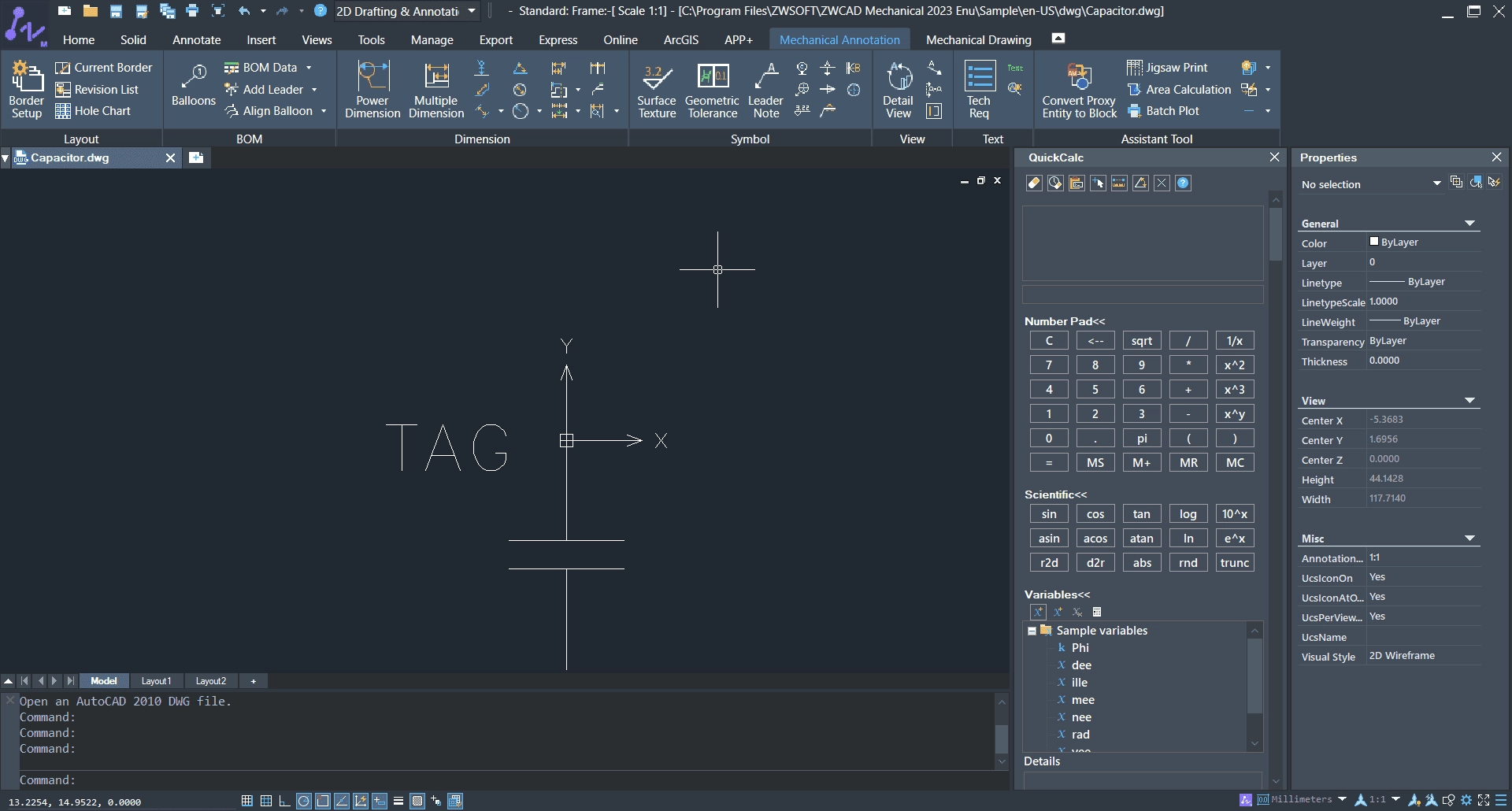Clear QuickCalc with the eraser icon

[x=1034, y=183]
